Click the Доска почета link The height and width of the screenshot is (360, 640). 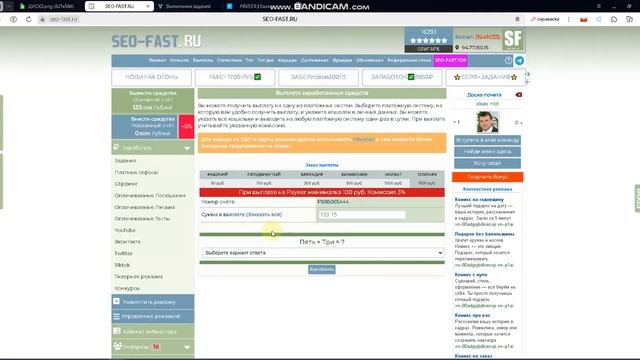point(484,95)
